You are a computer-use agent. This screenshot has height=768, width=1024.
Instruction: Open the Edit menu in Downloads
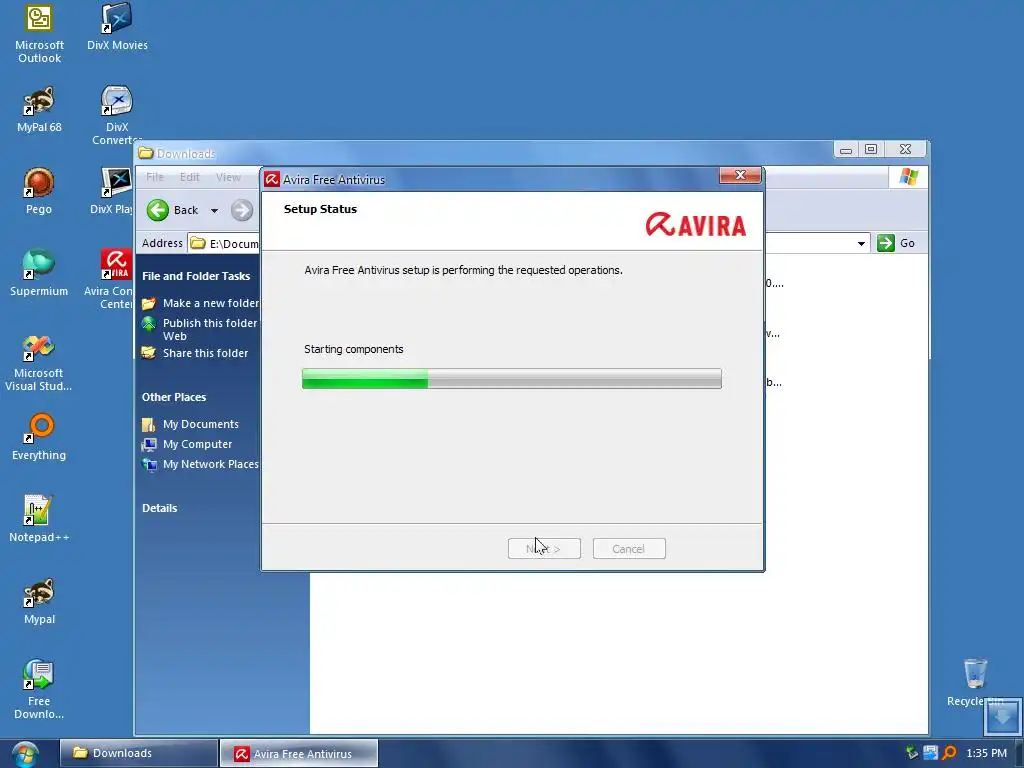coord(189,177)
